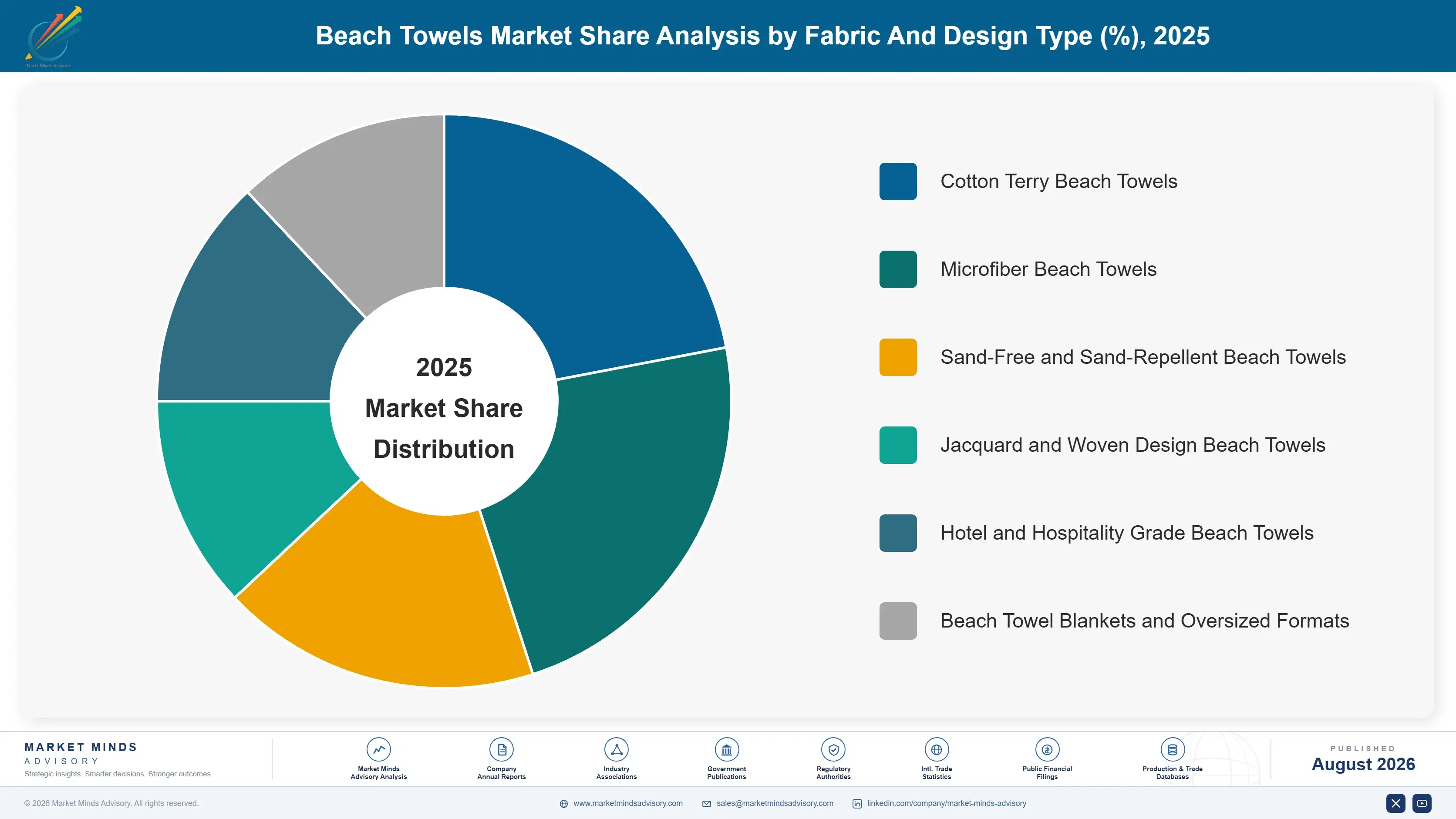Click the Company Annual Reports icon
This screenshot has width=1456, height=819.
[x=501, y=749]
